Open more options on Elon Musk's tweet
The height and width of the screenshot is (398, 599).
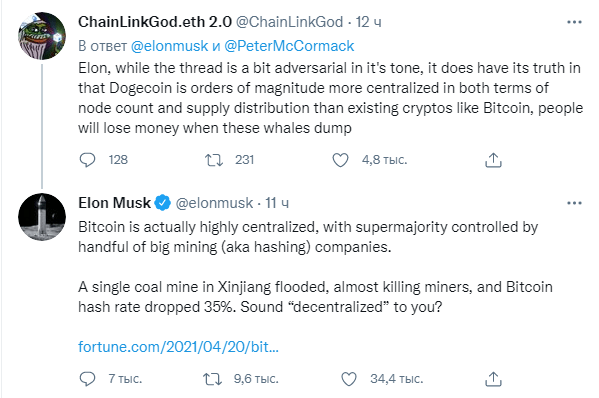coord(574,203)
